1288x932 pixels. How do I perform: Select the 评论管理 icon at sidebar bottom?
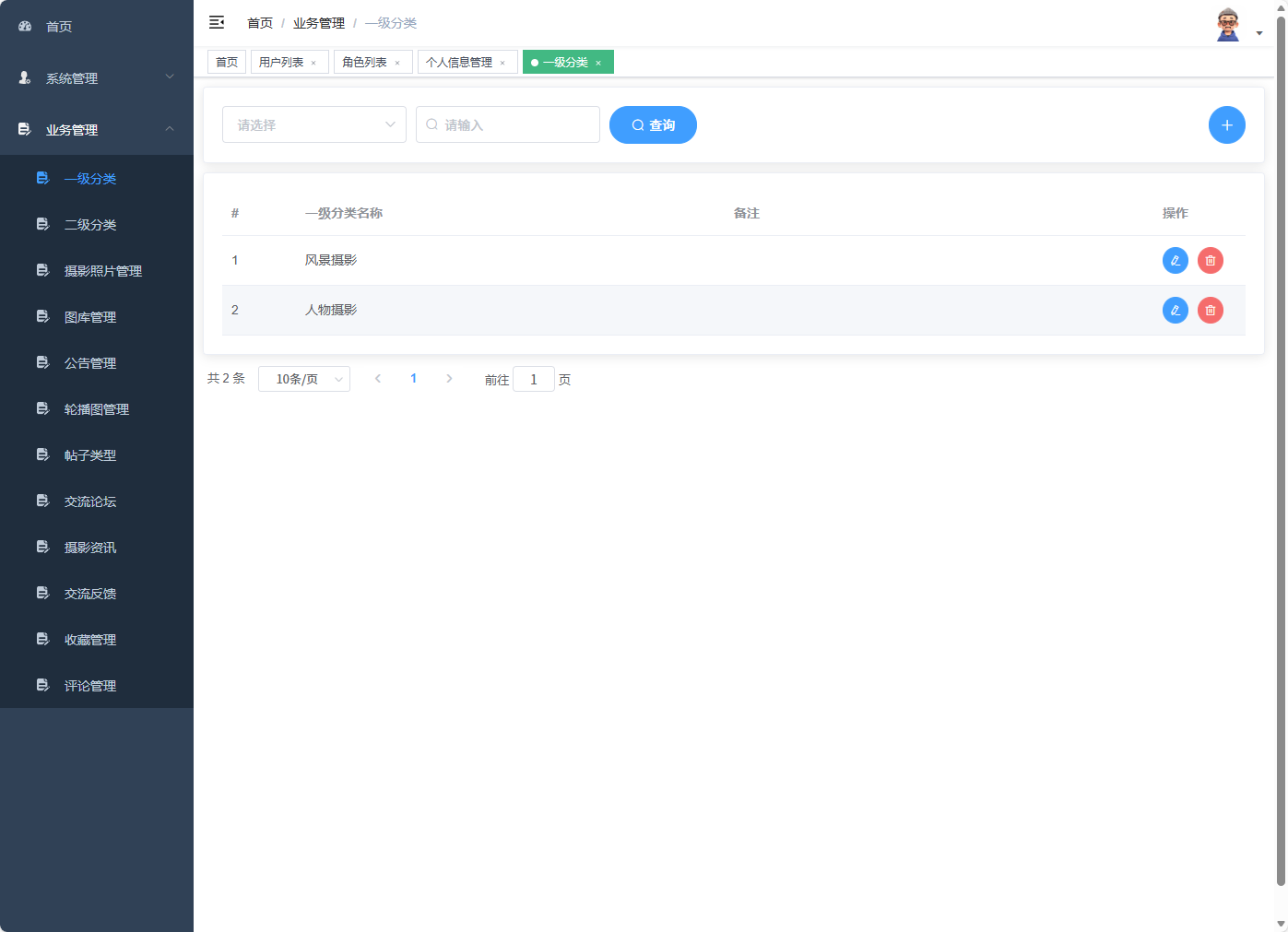point(42,685)
